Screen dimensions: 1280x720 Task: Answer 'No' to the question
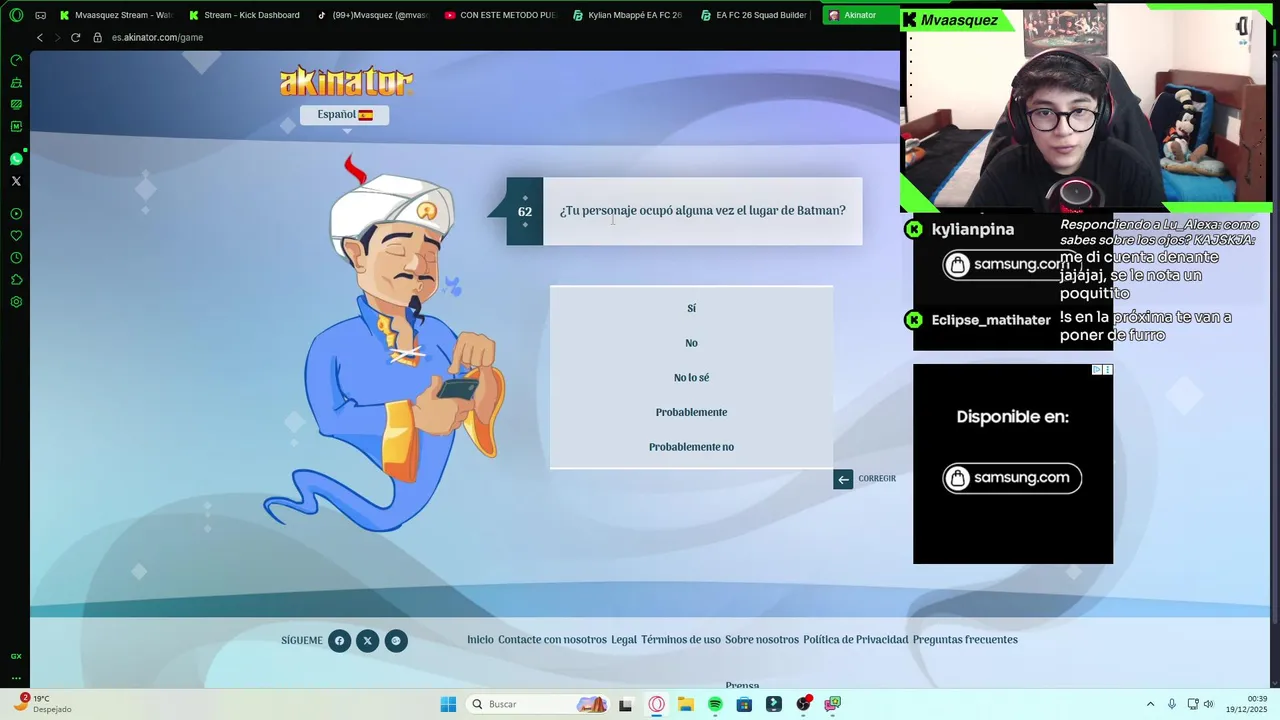[x=691, y=343]
